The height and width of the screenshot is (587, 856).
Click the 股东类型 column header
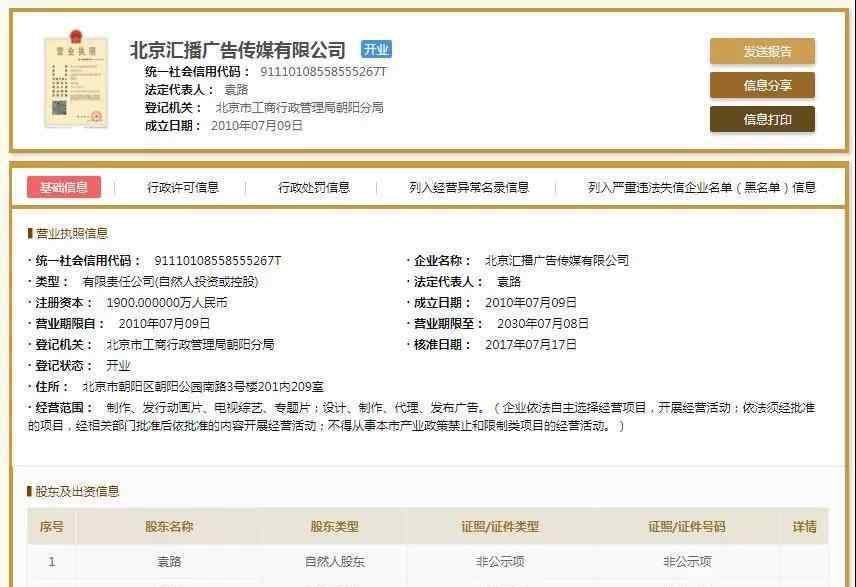(335, 526)
